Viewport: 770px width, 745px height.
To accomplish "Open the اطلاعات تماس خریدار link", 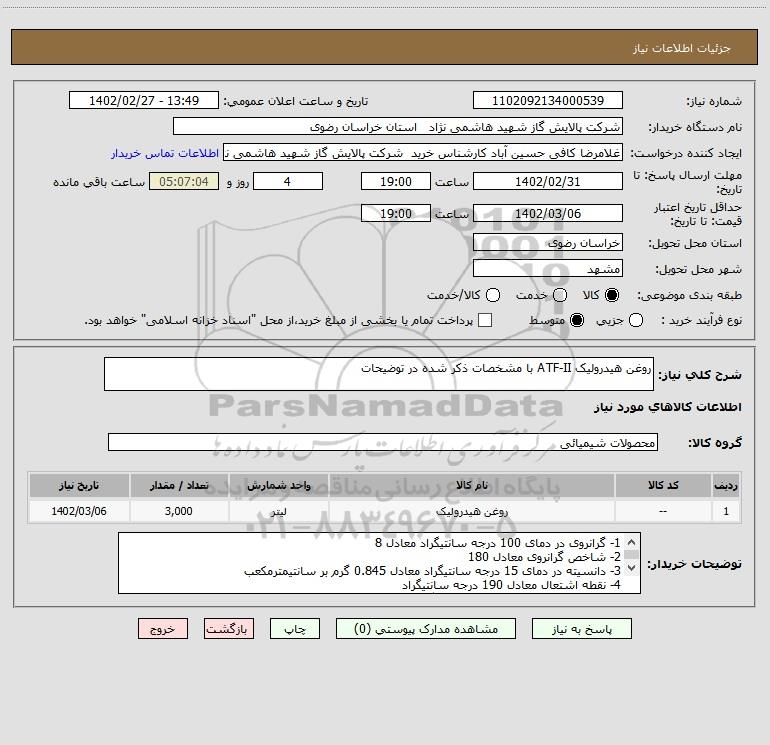I will click(165, 153).
